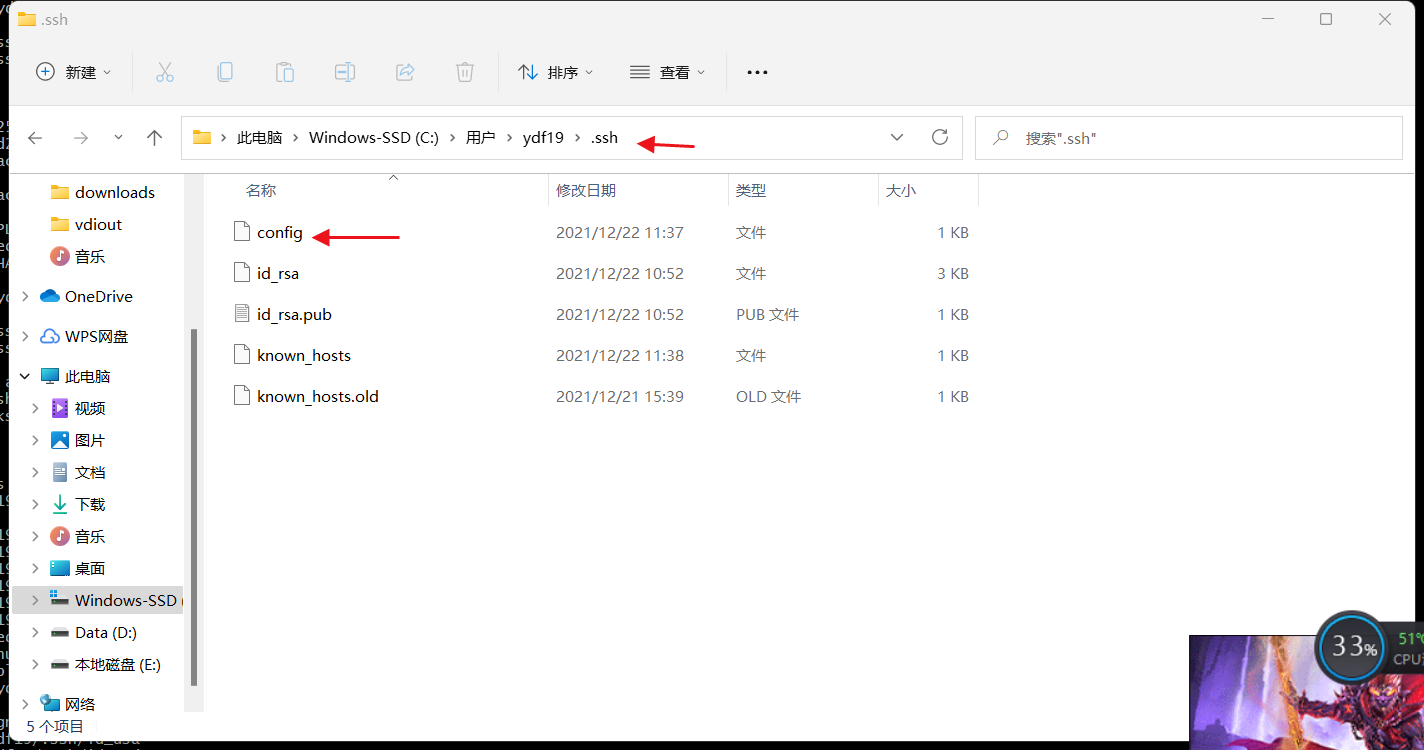Select the OneDrive cloud entry
Viewport: 1424px width, 750px height.
[x=98, y=296]
